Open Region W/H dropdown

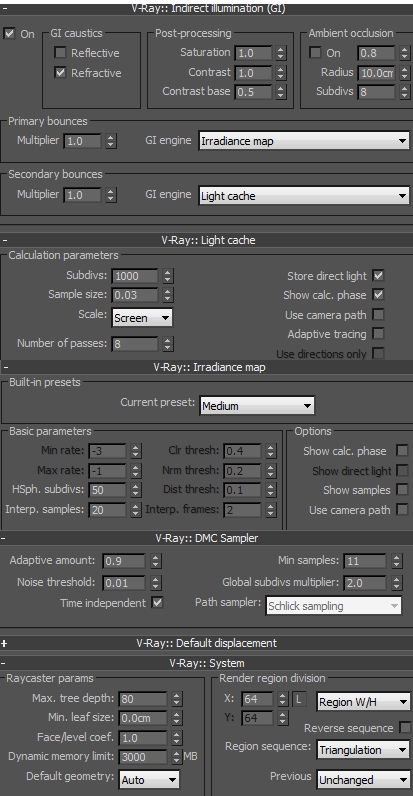[363, 702]
